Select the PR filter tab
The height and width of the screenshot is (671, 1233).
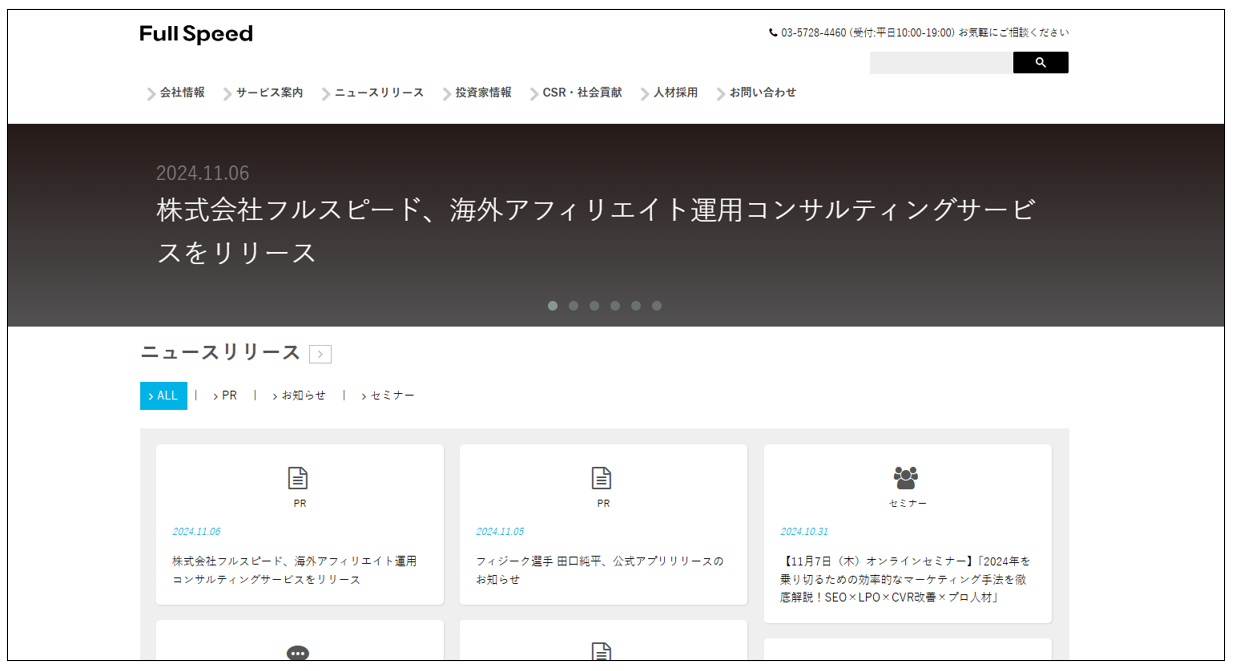tap(226, 396)
